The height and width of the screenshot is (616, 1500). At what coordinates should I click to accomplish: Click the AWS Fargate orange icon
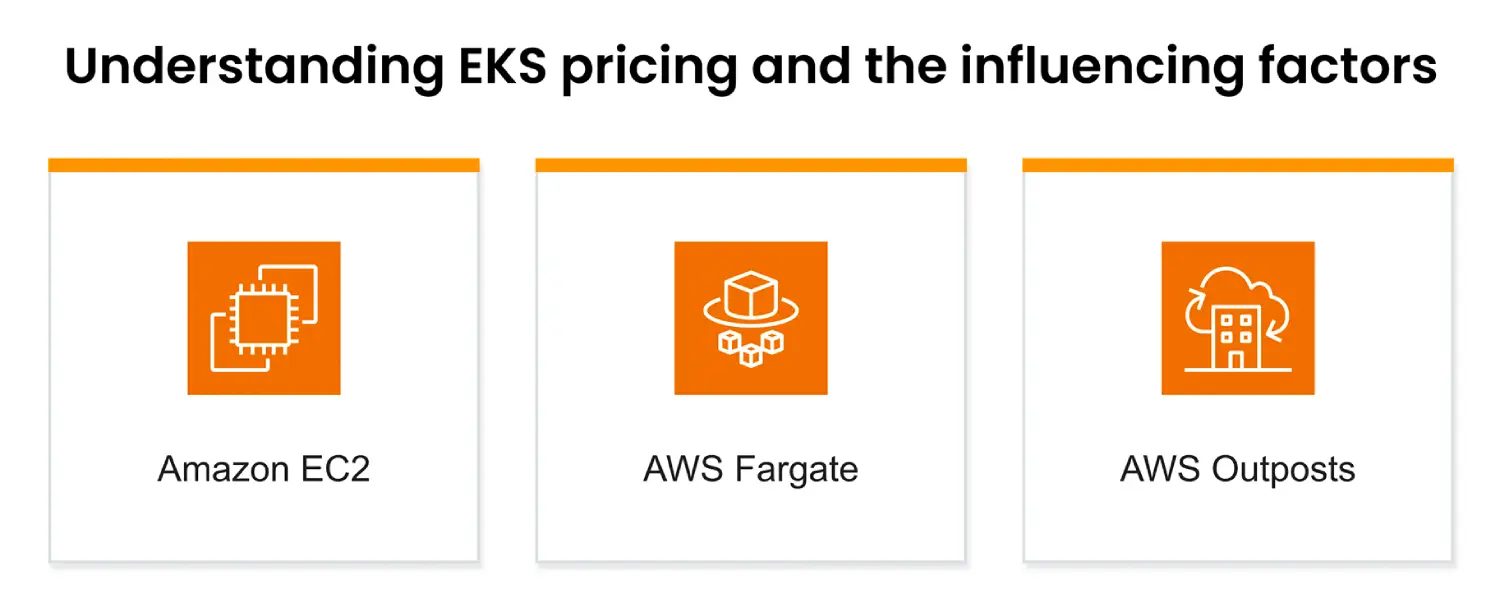751,318
